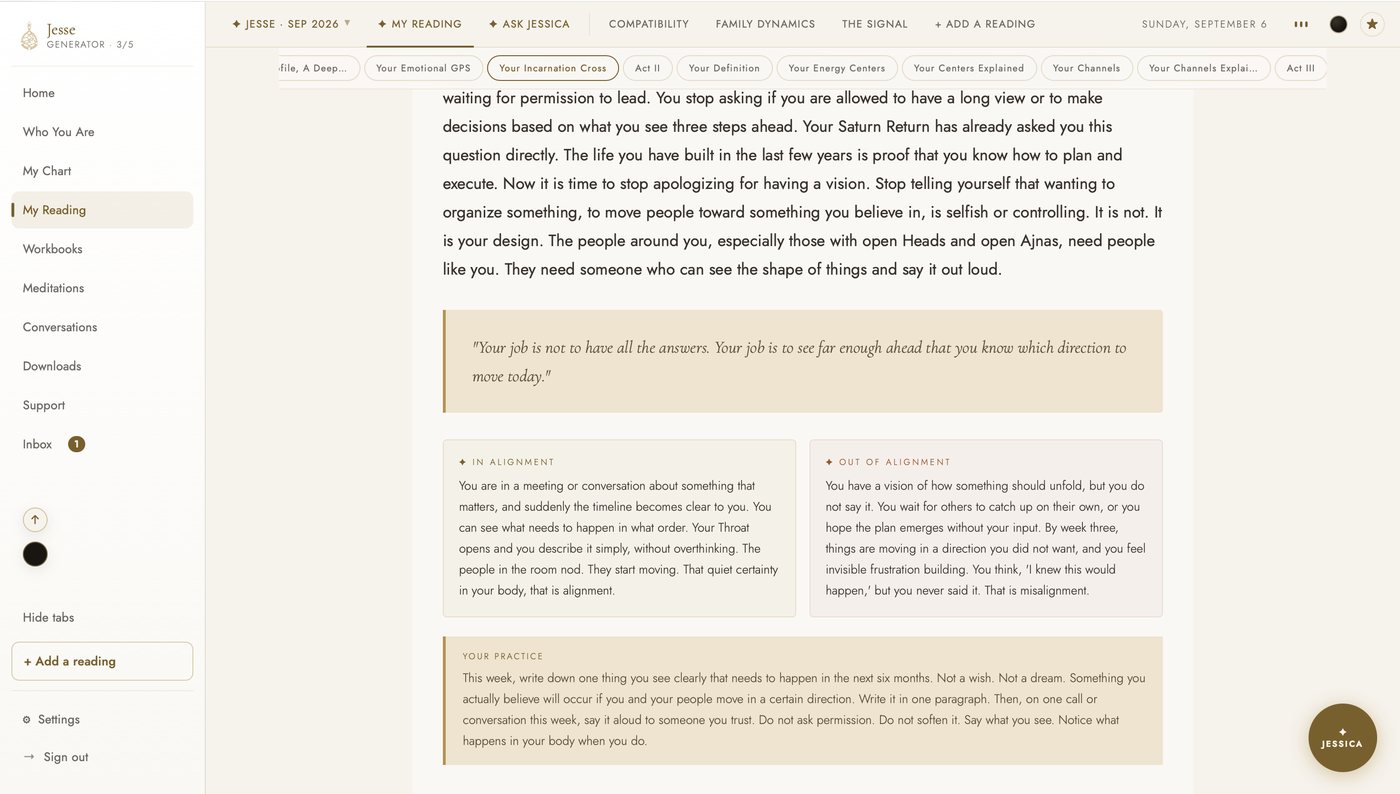Open the Inbox unread badge showing 1
1400x794 pixels.
tap(76, 444)
